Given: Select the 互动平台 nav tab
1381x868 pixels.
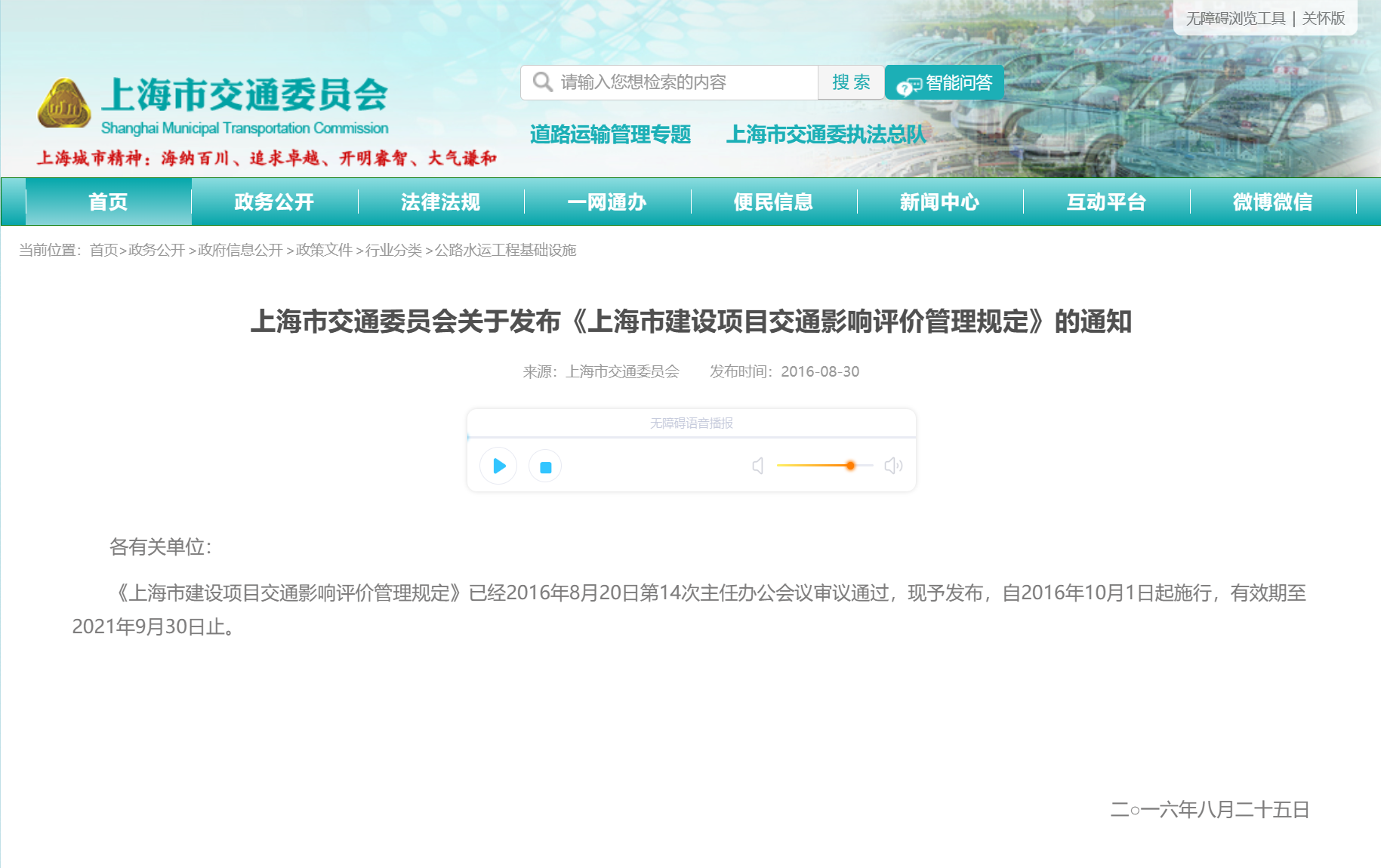Looking at the screenshot, I should click(x=1106, y=202).
